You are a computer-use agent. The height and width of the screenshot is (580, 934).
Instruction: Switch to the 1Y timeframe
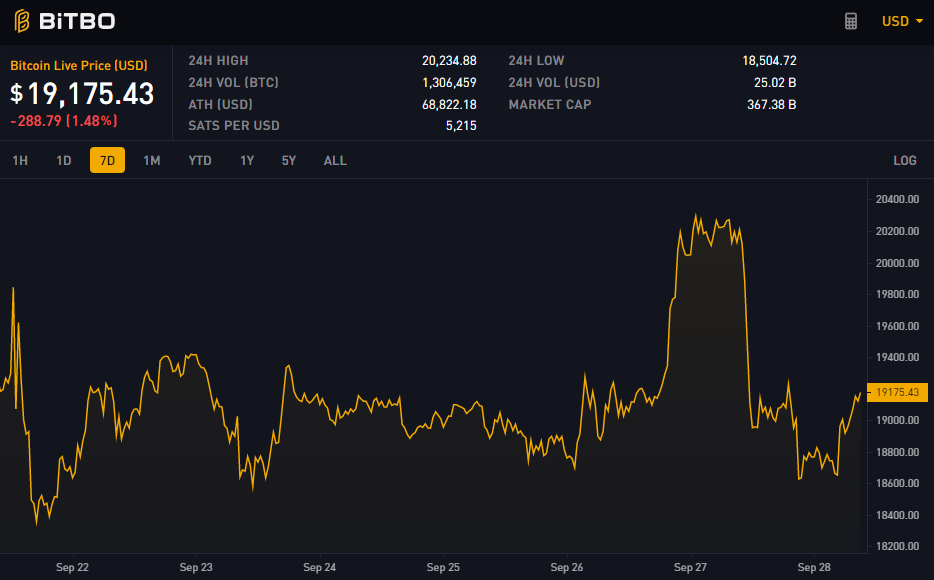tap(247, 160)
